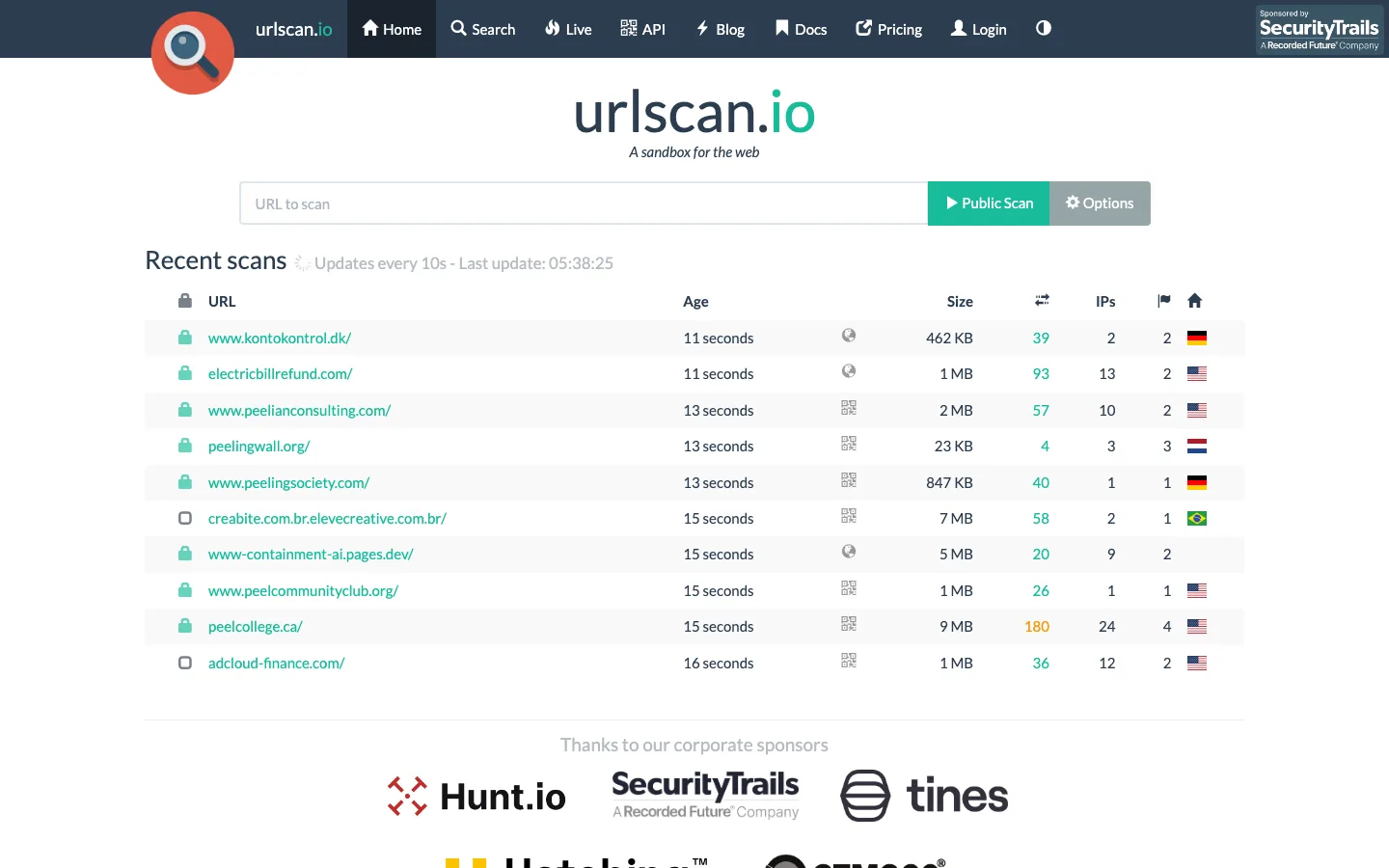Image resolution: width=1389 pixels, height=868 pixels.
Task: Open the Search nav item
Action: pos(483,29)
